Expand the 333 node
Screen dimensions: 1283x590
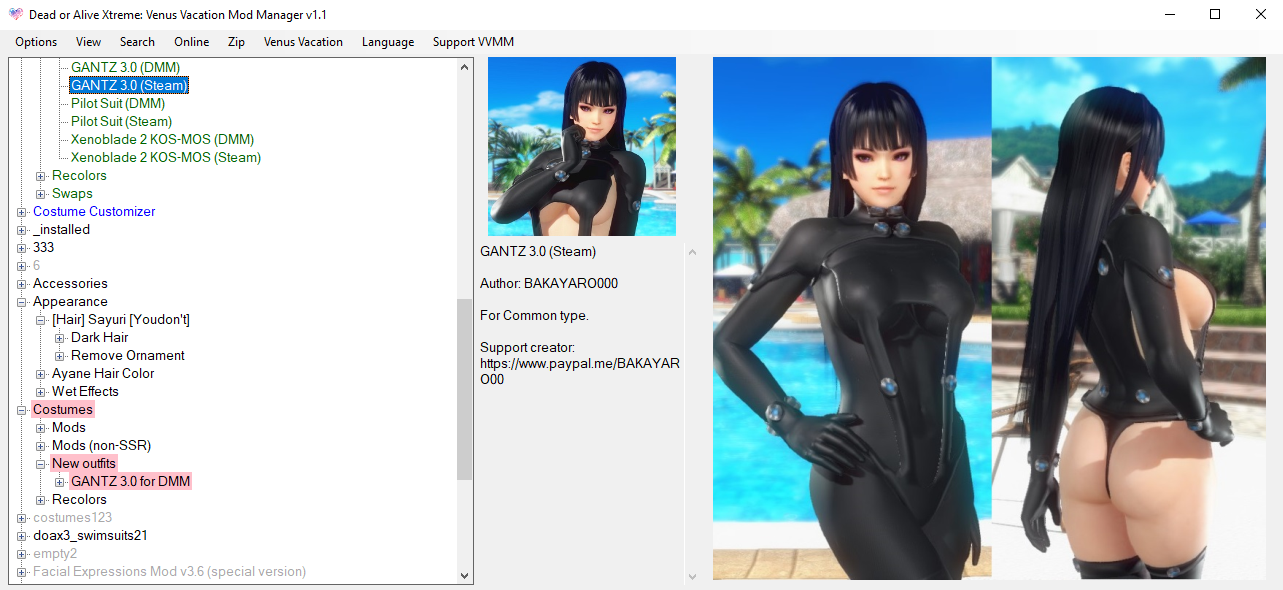(22, 248)
